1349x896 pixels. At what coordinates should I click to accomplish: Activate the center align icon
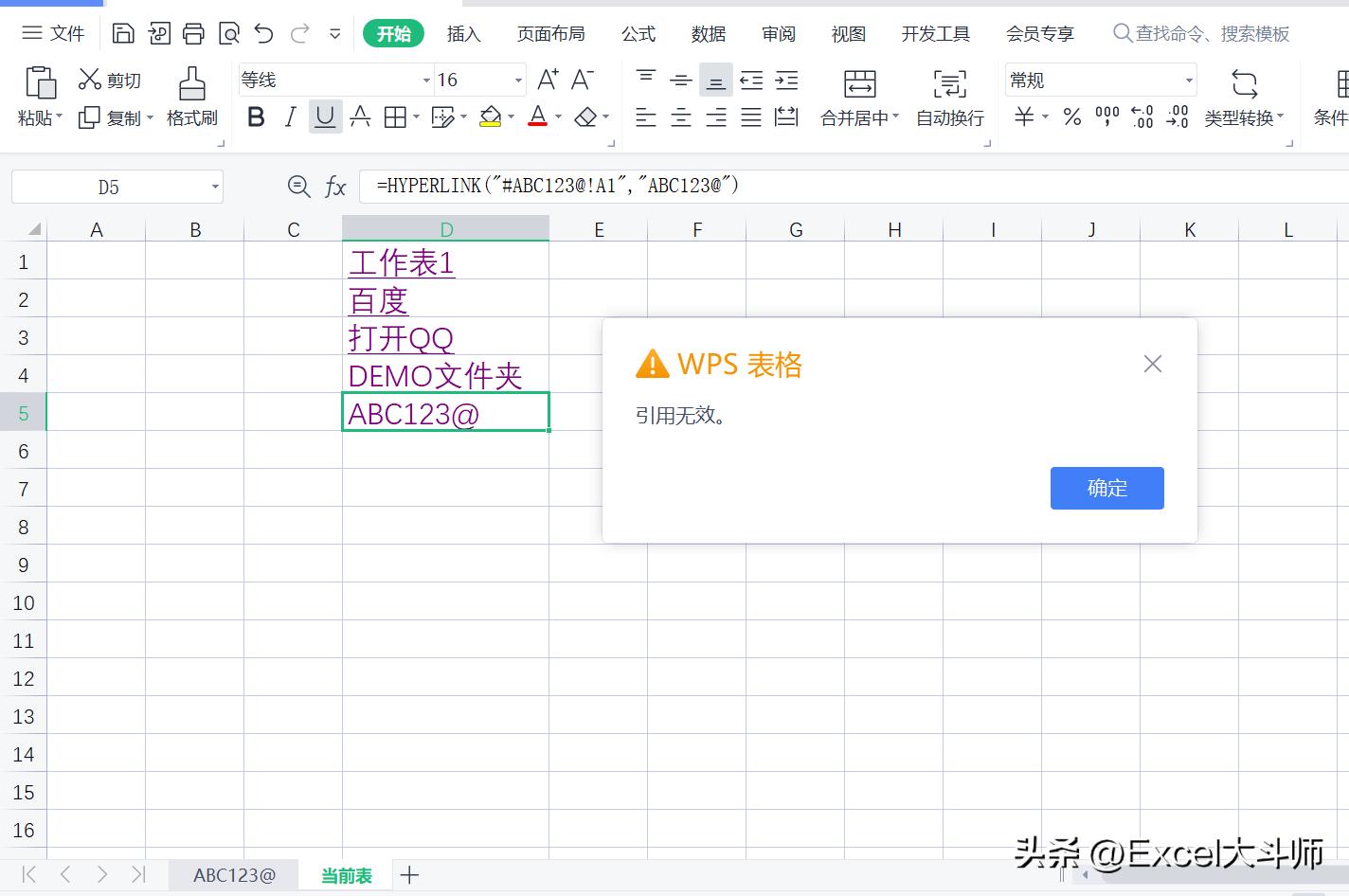(x=680, y=116)
